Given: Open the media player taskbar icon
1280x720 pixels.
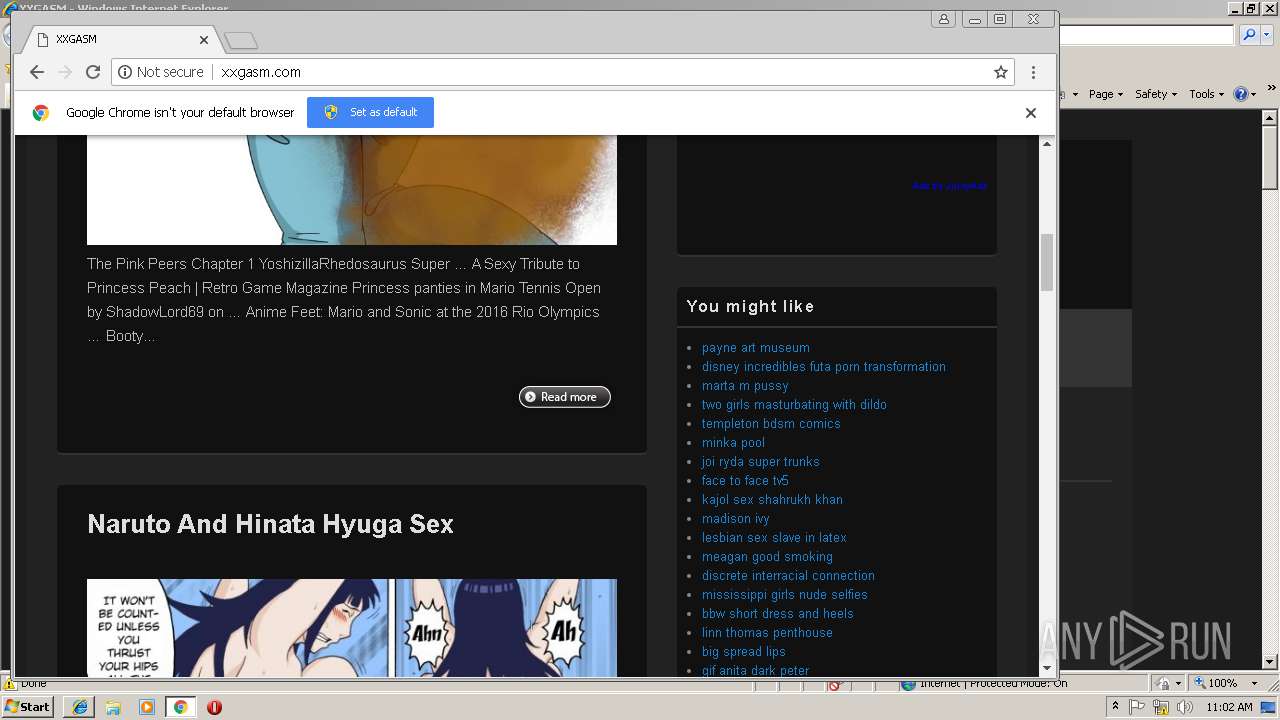Looking at the screenshot, I should point(147,707).
